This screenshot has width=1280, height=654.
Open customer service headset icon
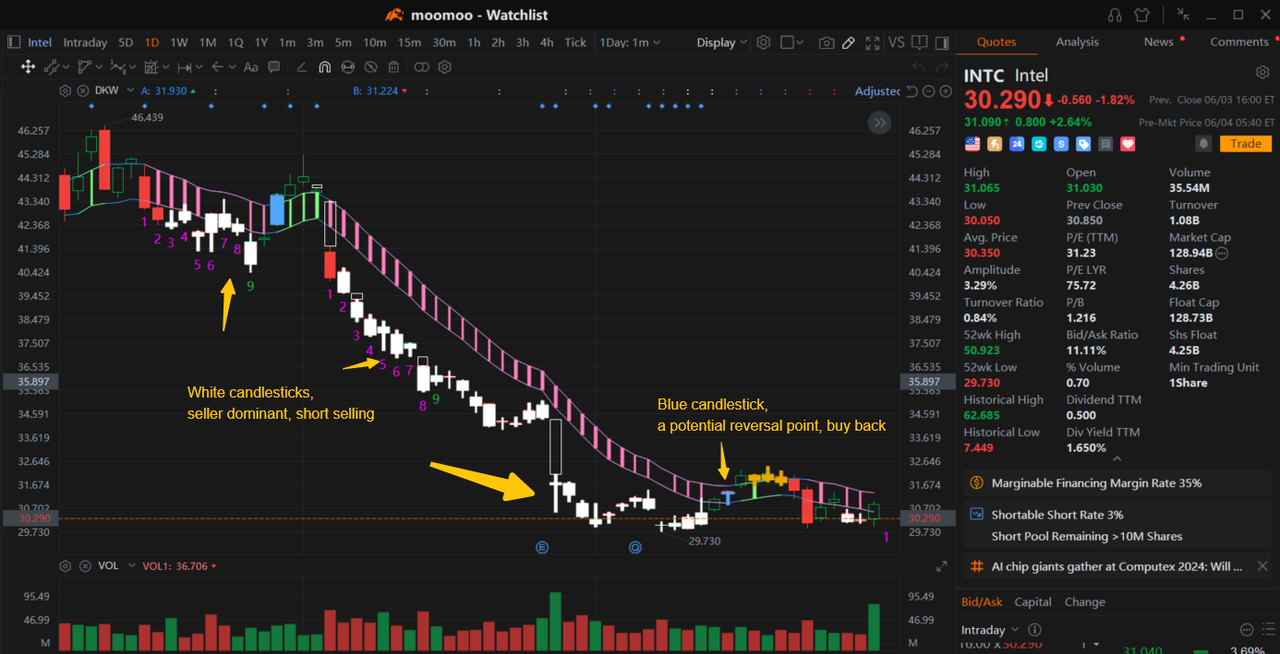click(1115, 15)
